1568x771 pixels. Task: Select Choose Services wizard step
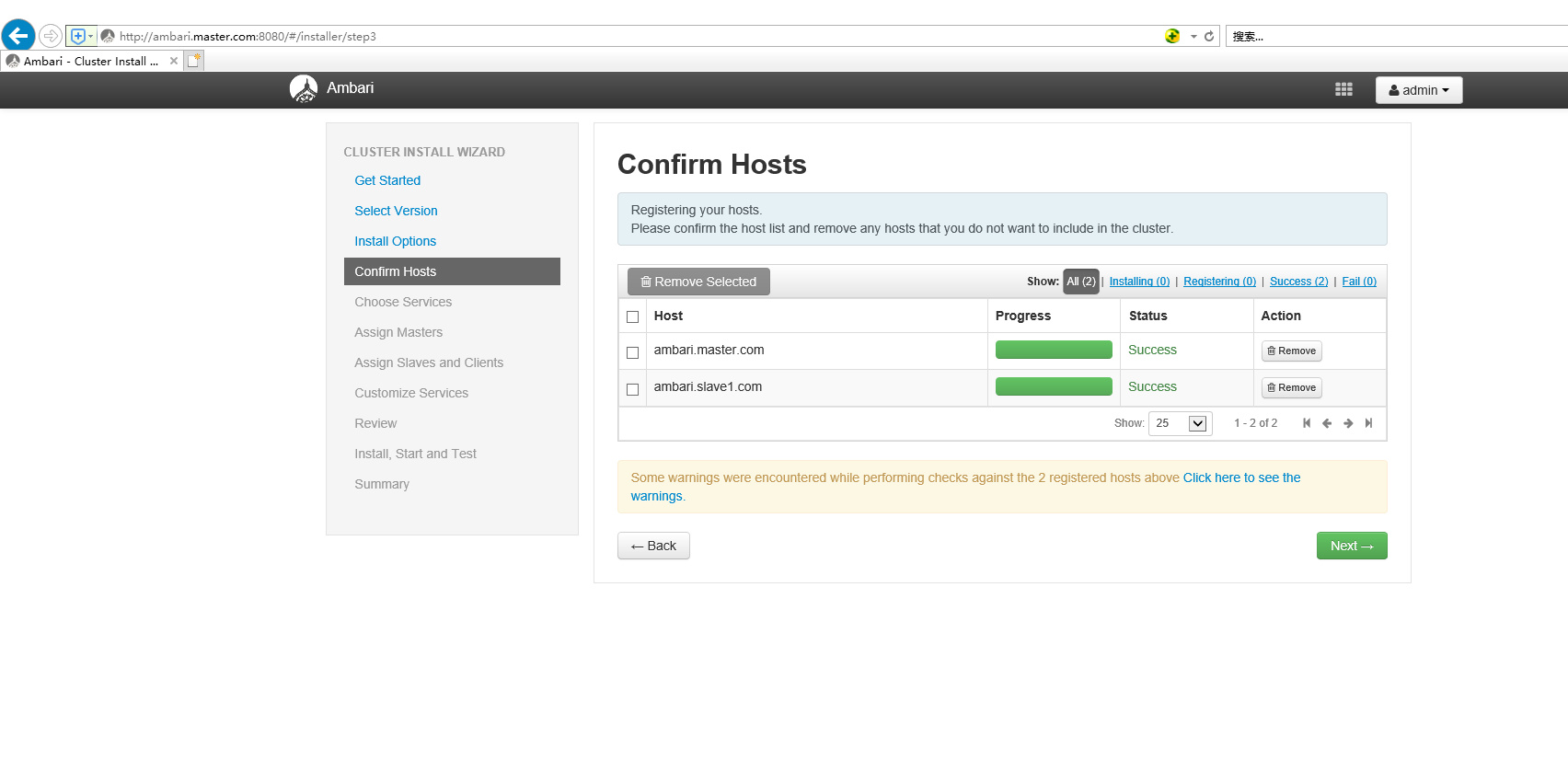[403, 302]
